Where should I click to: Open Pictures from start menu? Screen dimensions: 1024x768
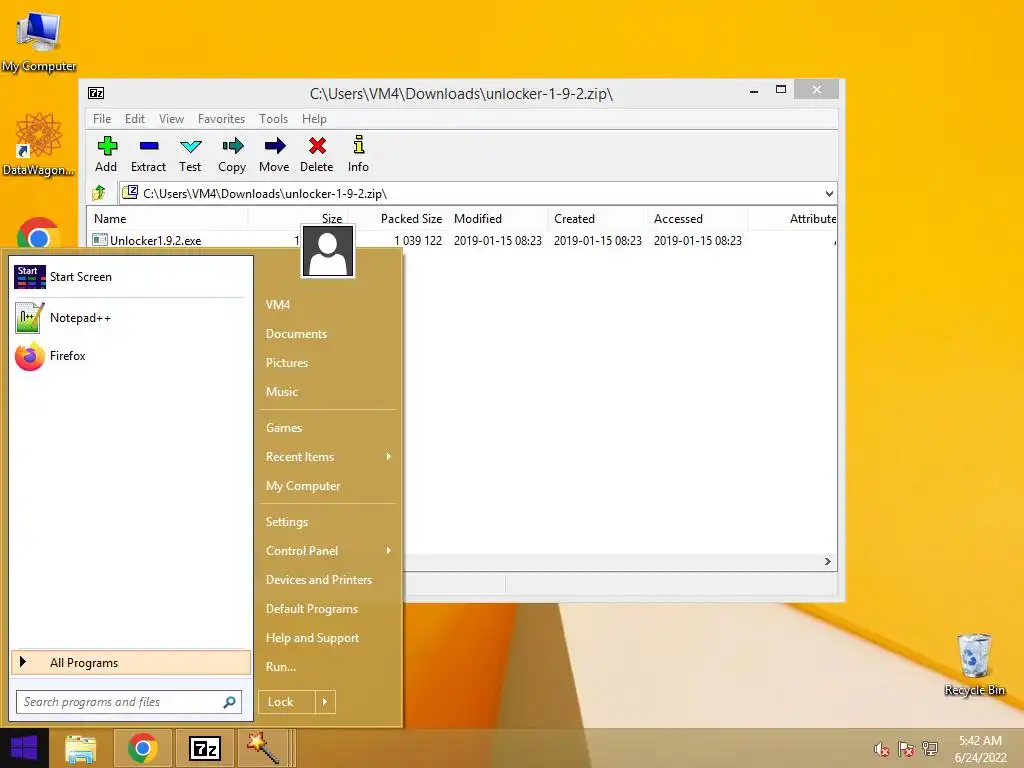point(287,363)
